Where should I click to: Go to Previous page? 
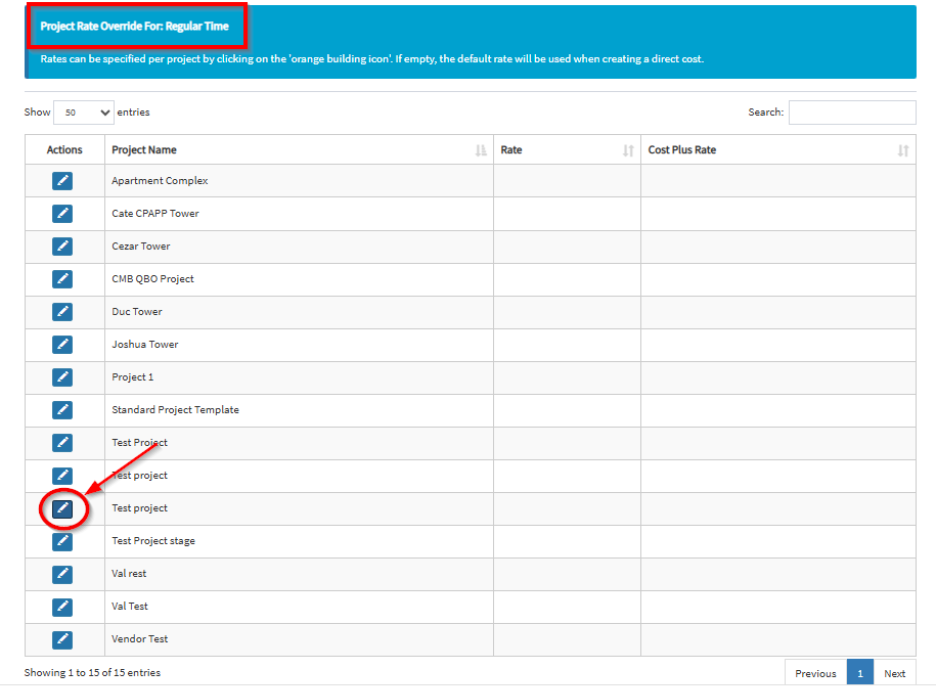click(815, 673)
